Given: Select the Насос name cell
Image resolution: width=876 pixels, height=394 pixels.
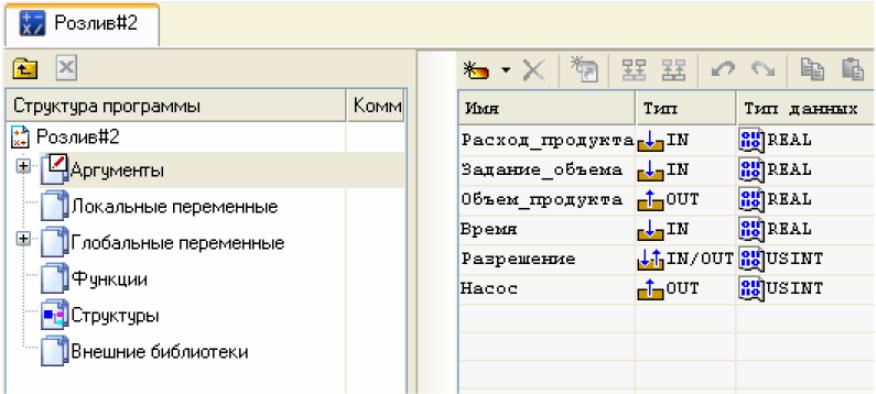Looking at the screenshot, I should 547,289.
